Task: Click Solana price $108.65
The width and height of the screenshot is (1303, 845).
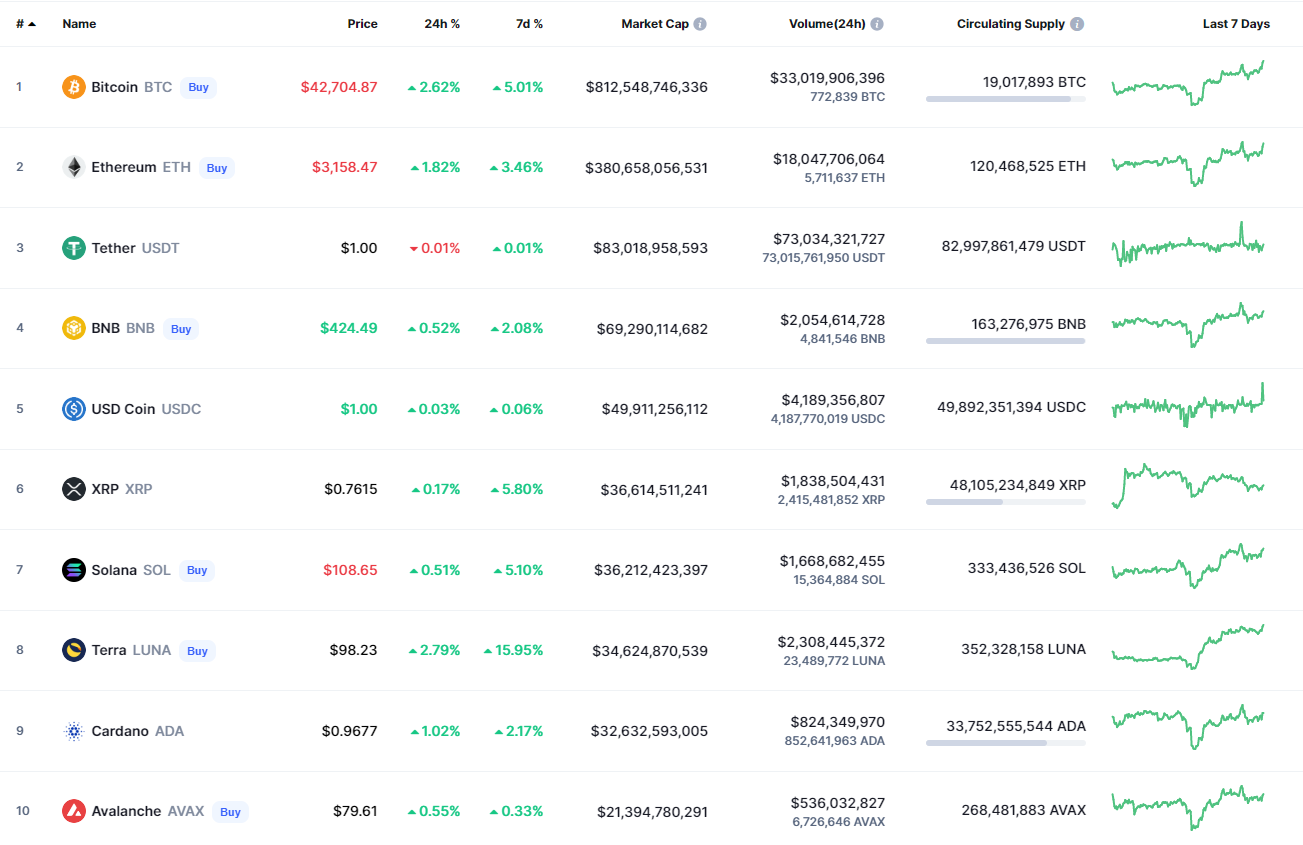Action: pos(350,570)
